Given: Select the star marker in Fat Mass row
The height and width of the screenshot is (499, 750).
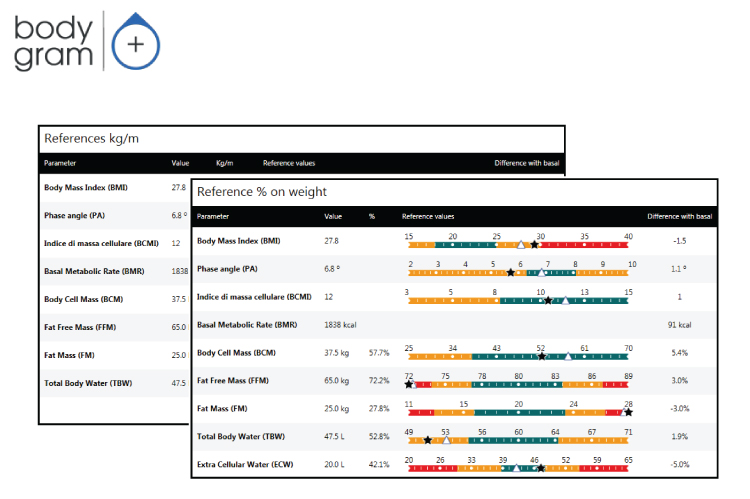Looking at the screenshot, I should coord(628,411).
